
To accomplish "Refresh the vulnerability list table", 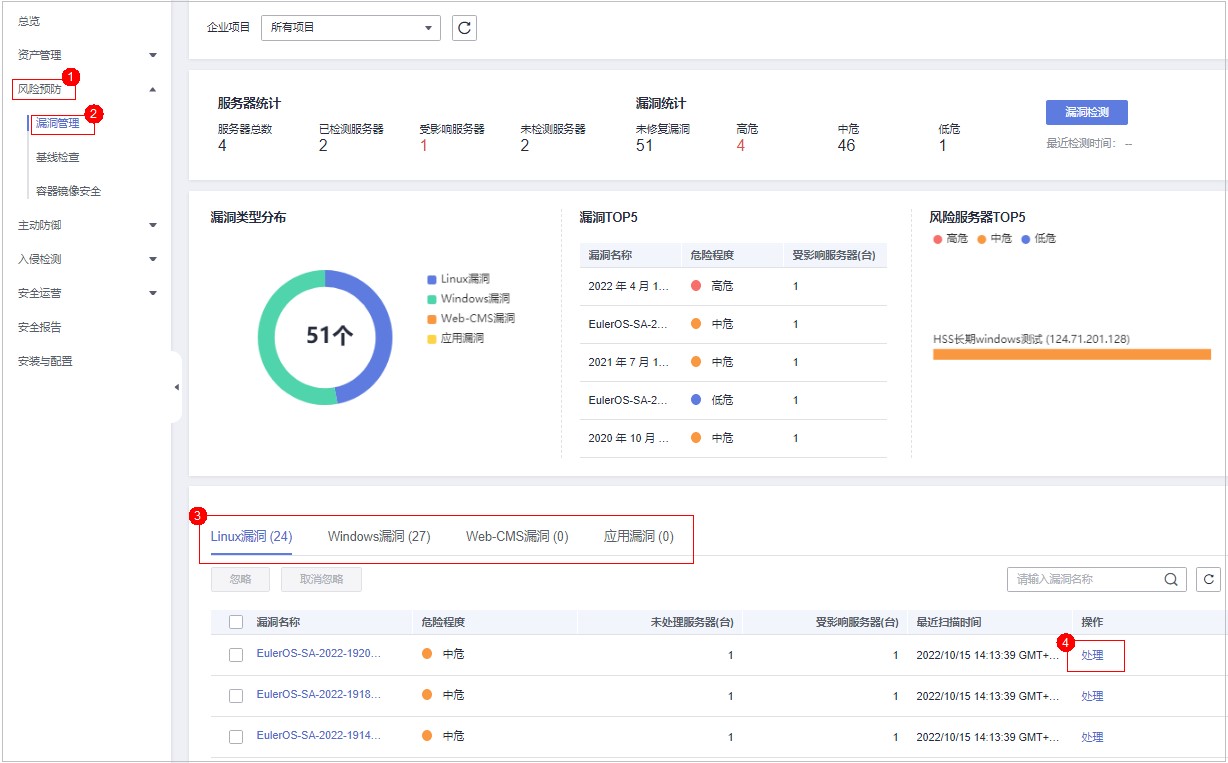I will pyautogui.click(x=1208, y=579).
